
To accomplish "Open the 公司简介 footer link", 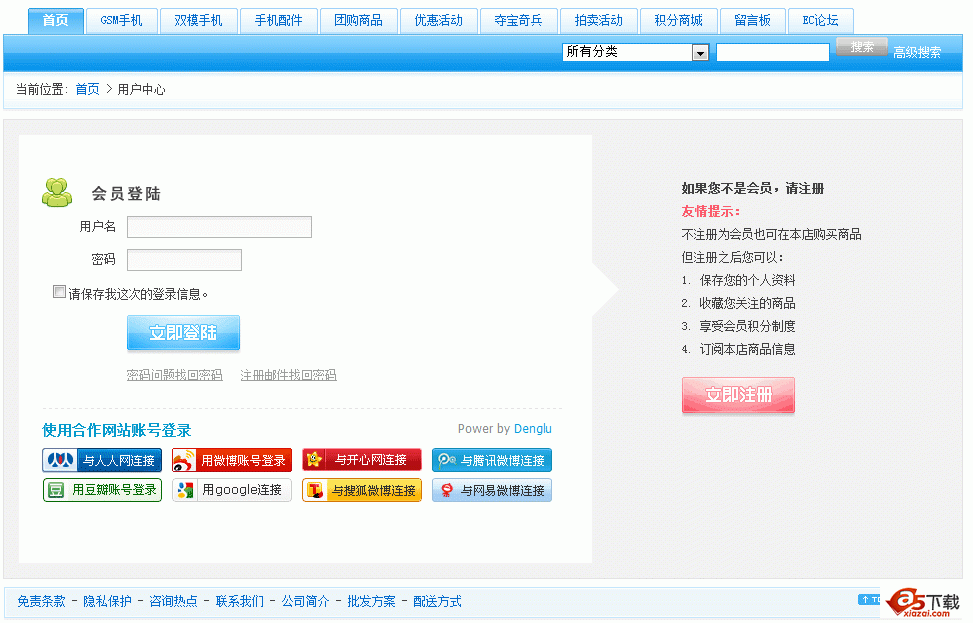I will (x=305, y=601).
